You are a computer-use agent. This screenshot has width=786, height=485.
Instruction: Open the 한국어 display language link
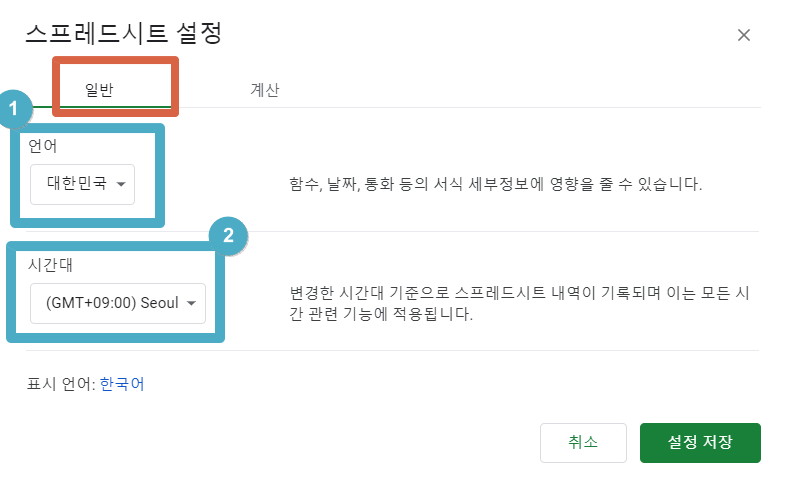tap(122, 384)
